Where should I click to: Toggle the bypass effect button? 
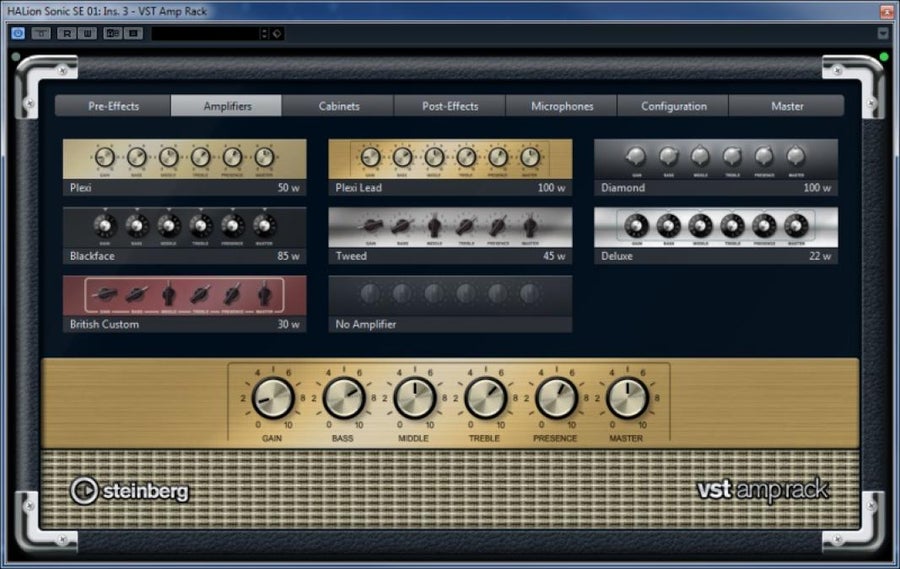(x=41, y=33)
